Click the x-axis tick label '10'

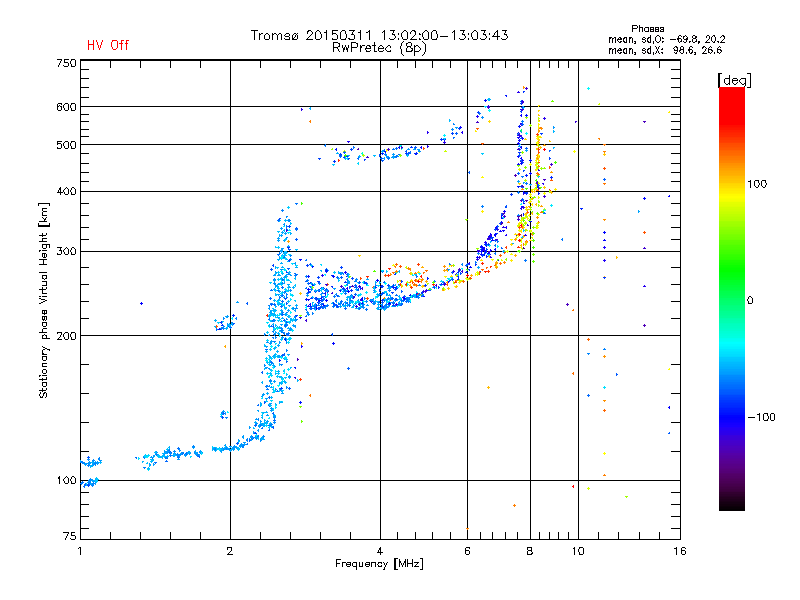[578, 551]
